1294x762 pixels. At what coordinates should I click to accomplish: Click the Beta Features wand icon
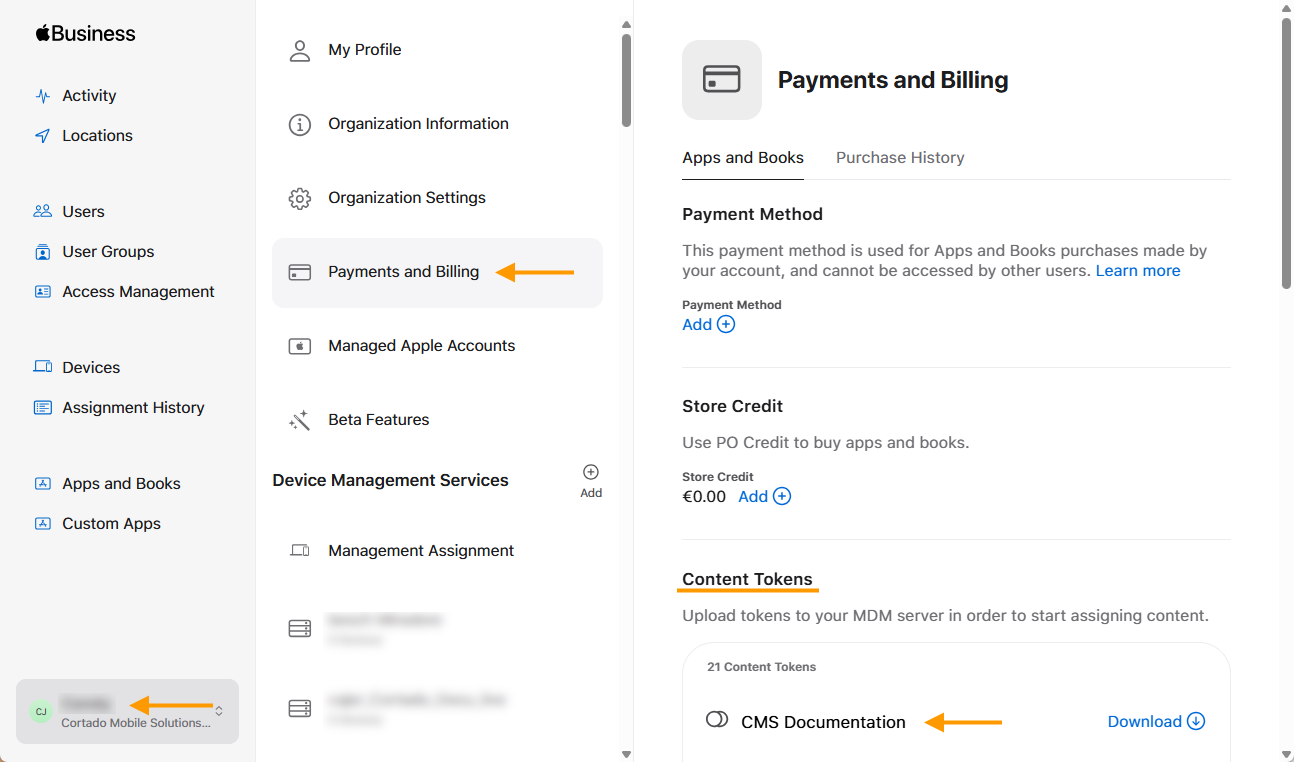pos(300,419)
